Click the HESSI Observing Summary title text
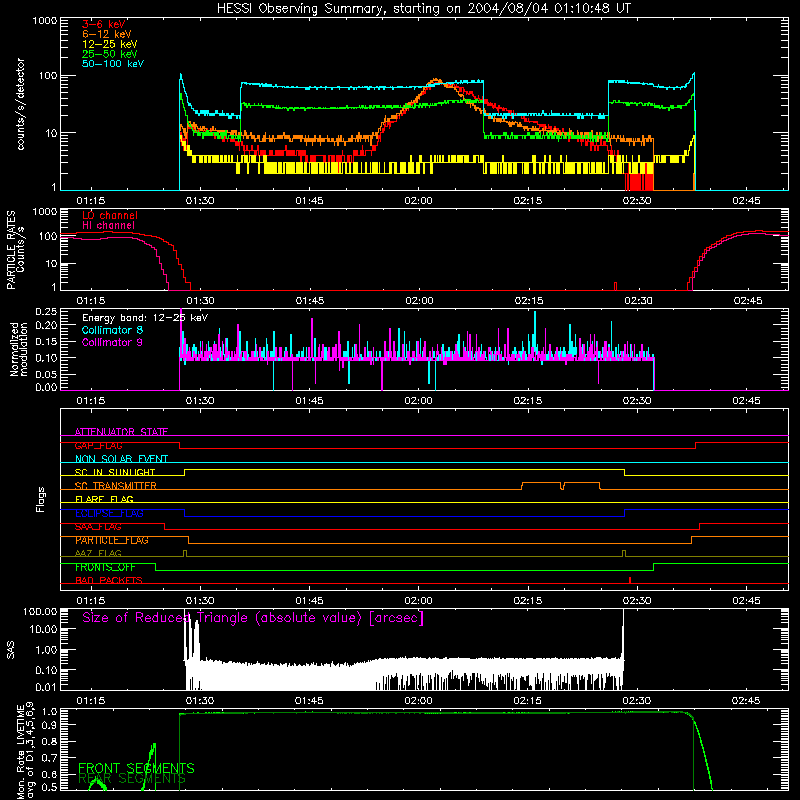Image resolution: width=800 pixels, height=800 pixels. [x=423, y=8]
